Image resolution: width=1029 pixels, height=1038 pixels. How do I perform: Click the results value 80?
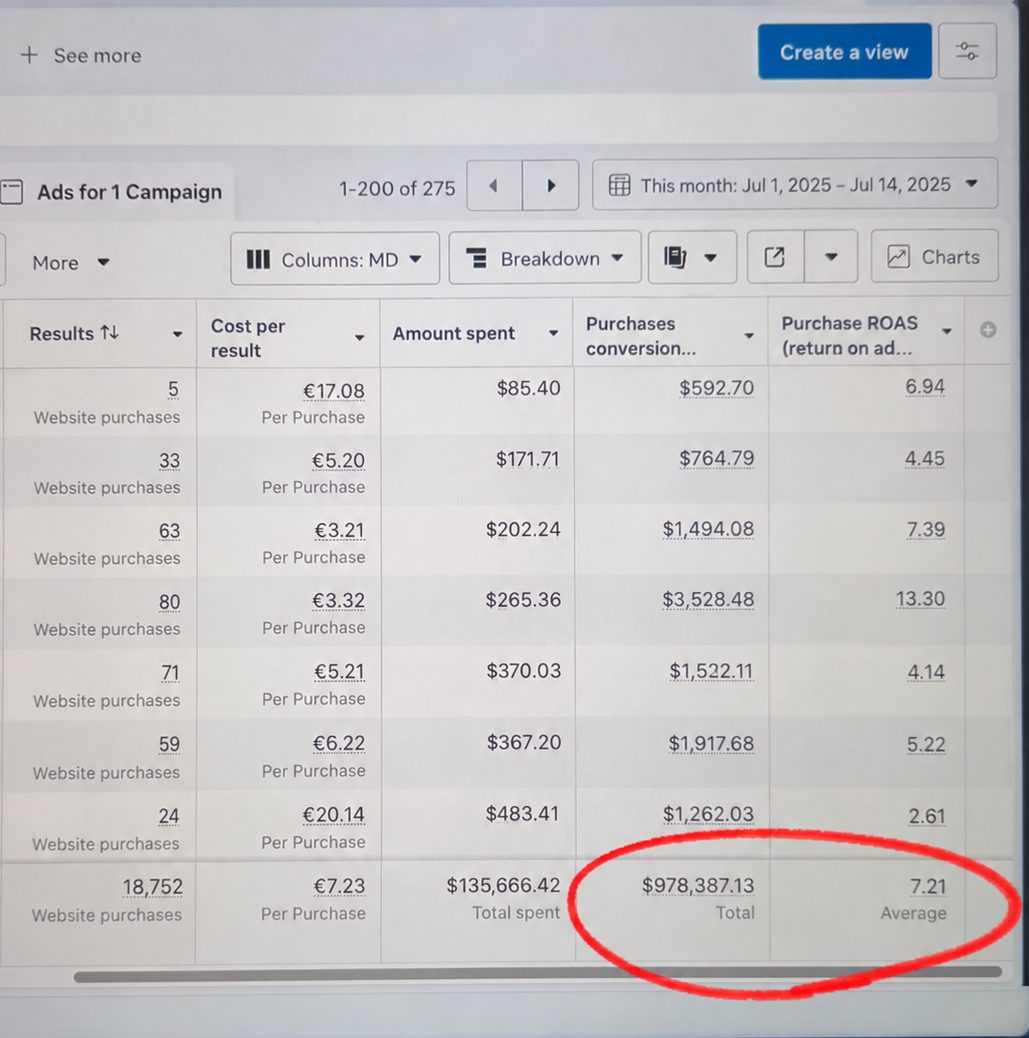pyautogui.click(x=170, y=602)
